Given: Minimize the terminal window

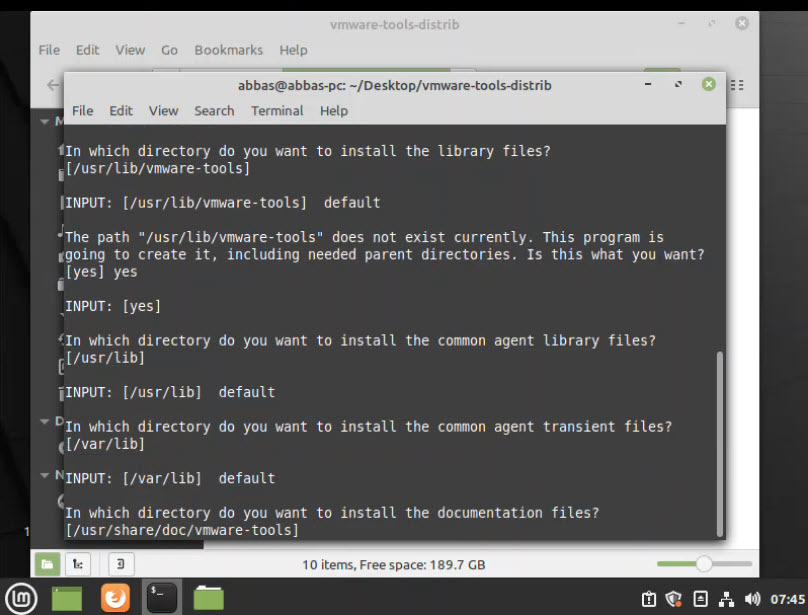Looking at the screenshot, I should (648, 84).
